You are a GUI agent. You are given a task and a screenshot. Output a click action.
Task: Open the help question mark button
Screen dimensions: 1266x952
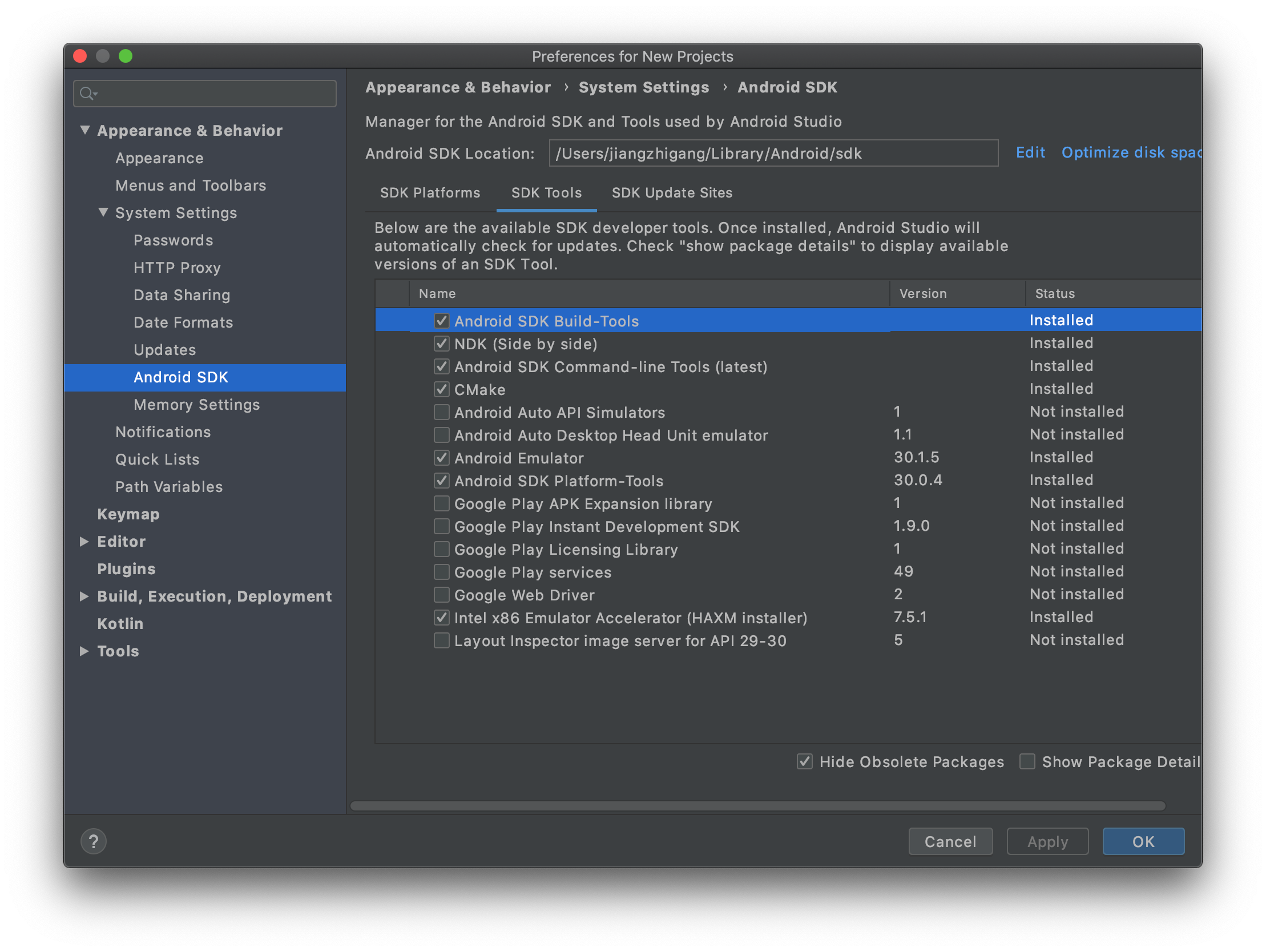(93, 841)
